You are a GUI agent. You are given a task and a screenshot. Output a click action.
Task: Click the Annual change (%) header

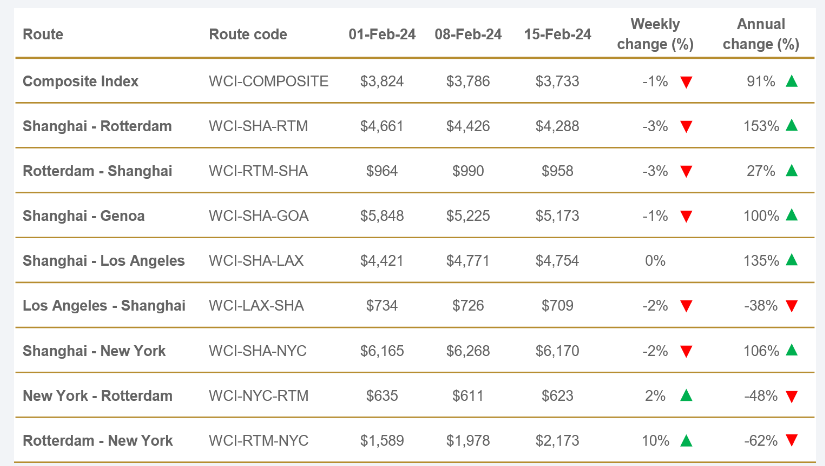(760, 34)
